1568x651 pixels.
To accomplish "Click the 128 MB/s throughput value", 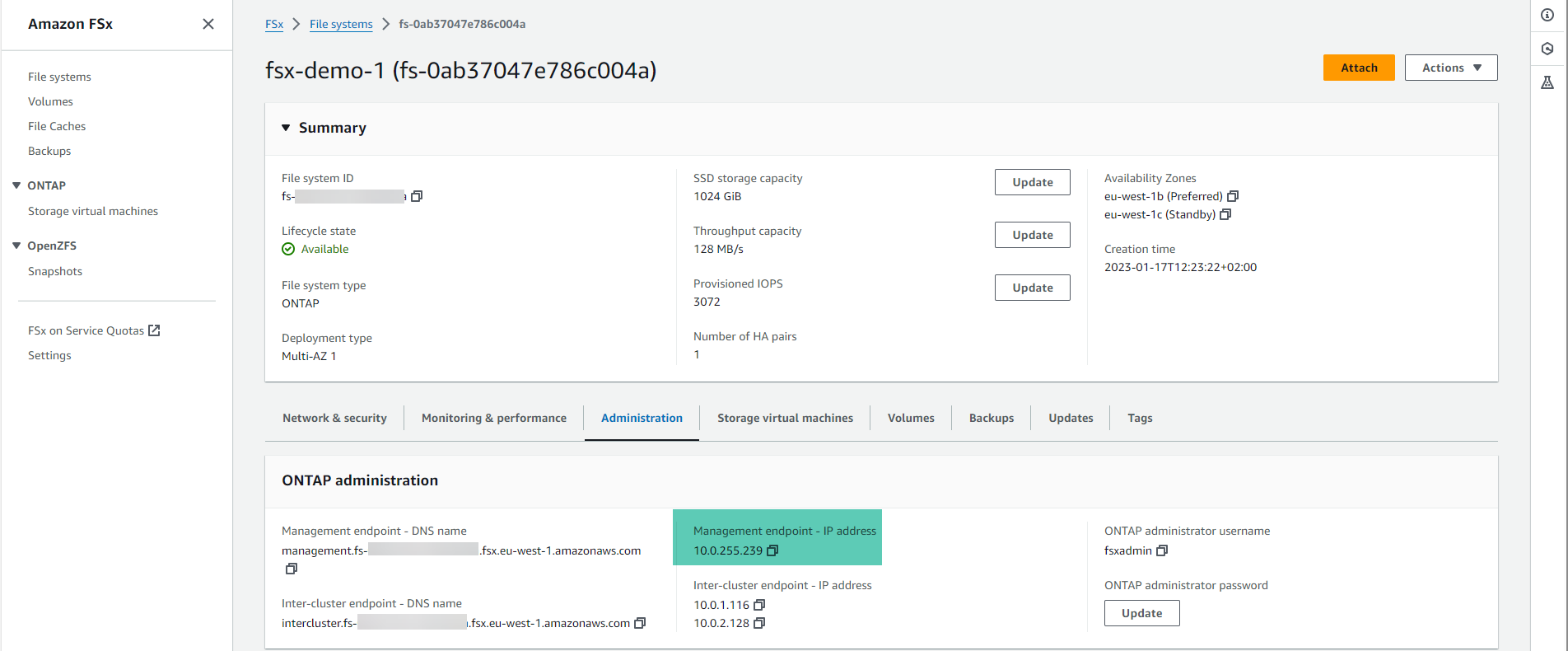I will click(718, 249).
